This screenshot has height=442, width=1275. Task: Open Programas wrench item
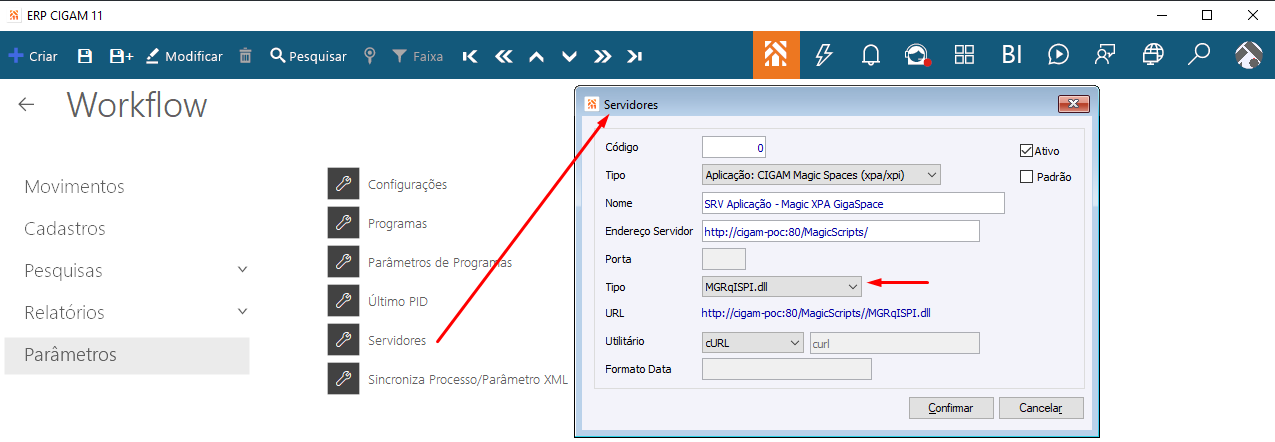click(x=378, y=223)
